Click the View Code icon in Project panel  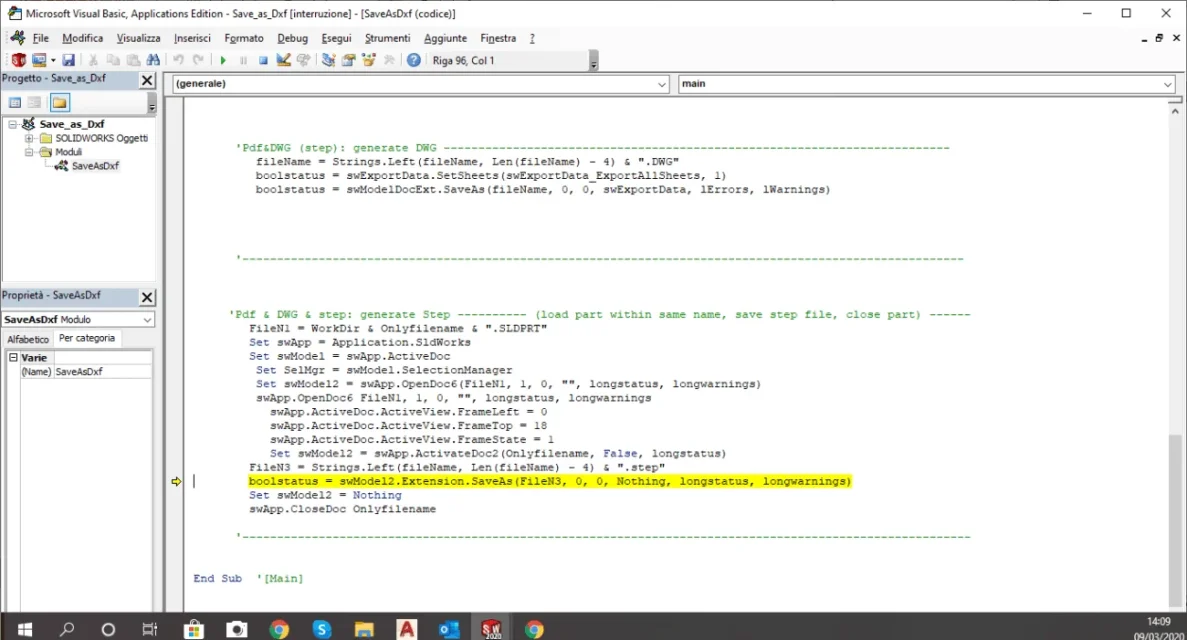coord(14,102)
